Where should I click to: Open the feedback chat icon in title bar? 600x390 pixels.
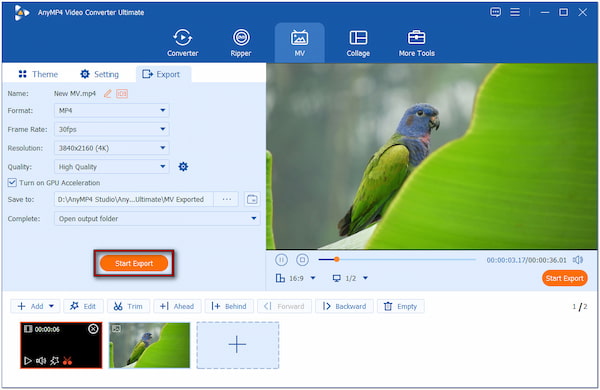(495, 12)
